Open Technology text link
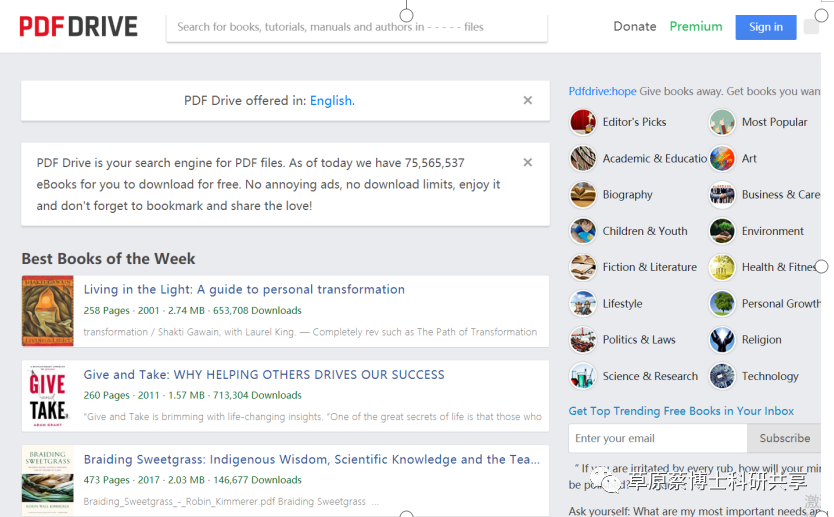Image resolution: width=834 pixels, height=517 pixels. coord(770,376)
